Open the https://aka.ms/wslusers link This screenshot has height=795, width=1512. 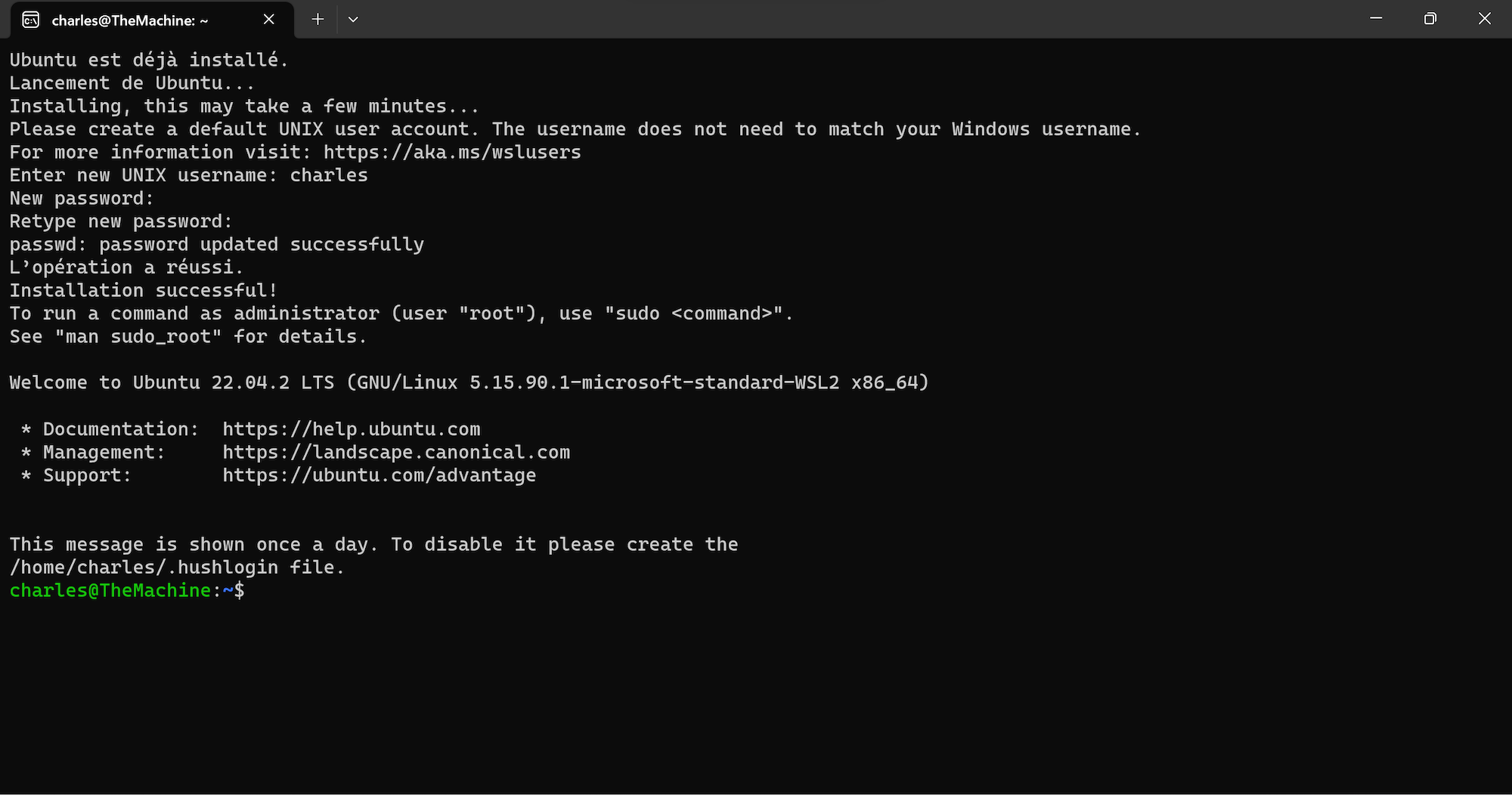452,152
